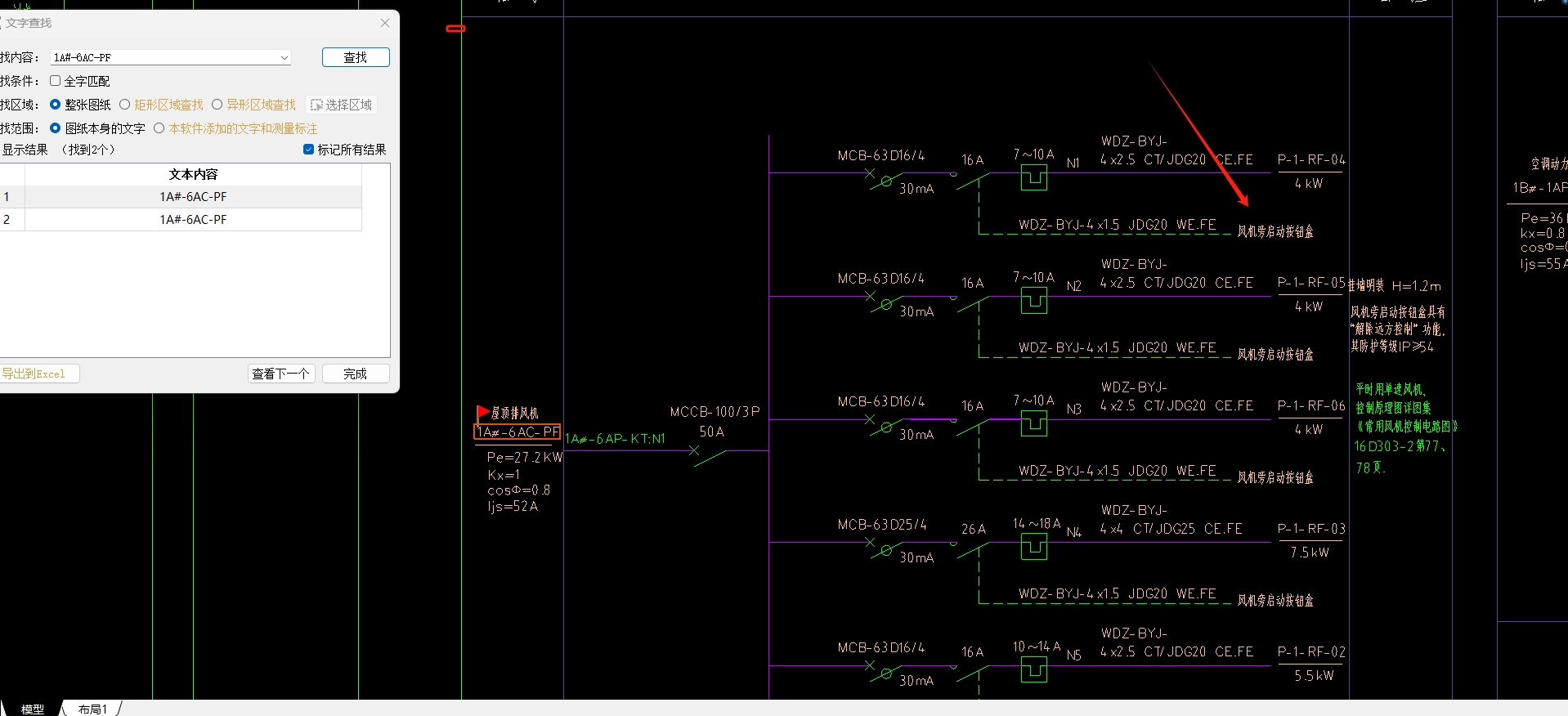The height and width of the screenshot is (716, 1568).
Task: Click the 查找 search button
Action: click(356, 57)
